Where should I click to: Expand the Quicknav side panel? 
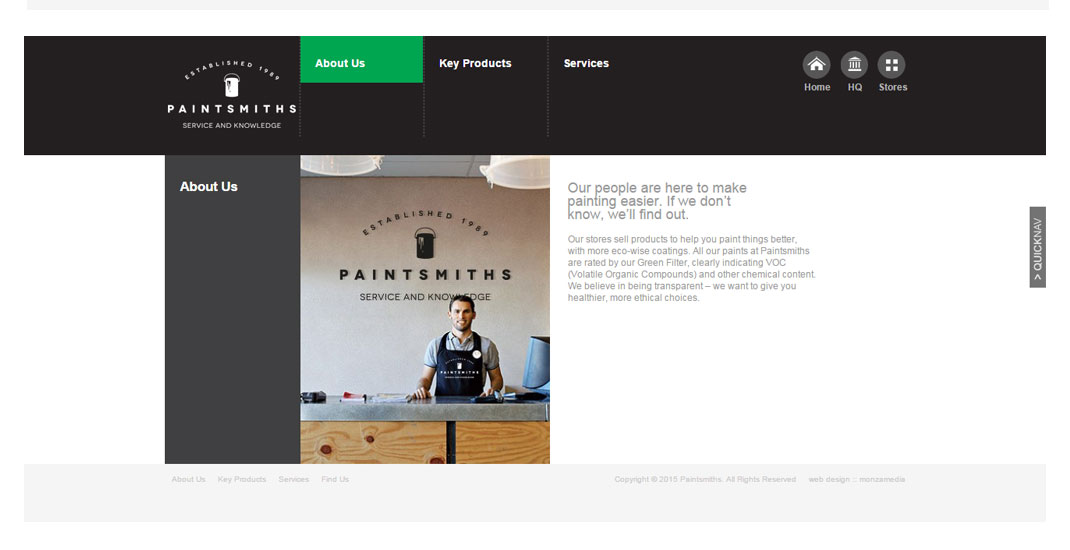point(1037,247)
